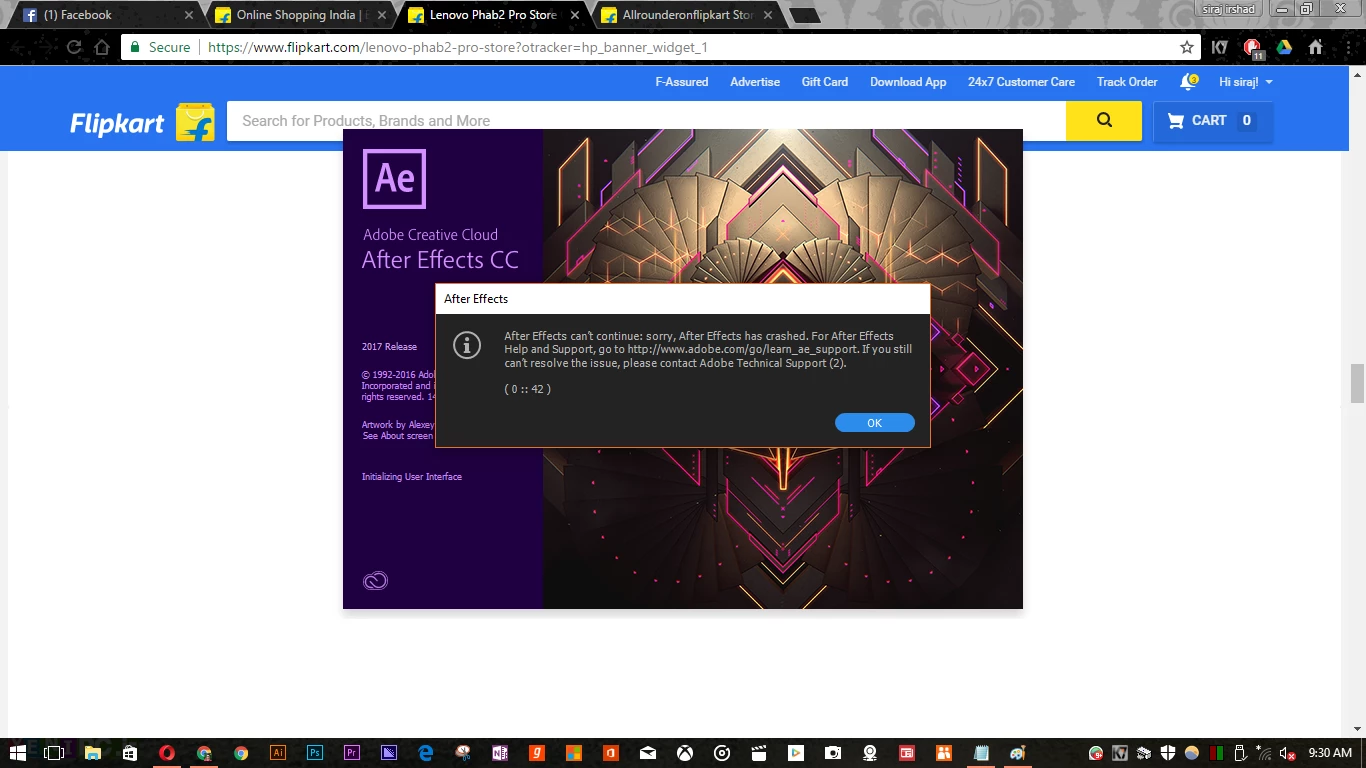Click the Ae logo on splash screen
This screenshot has height=768, width=1366.
(394, 178)
